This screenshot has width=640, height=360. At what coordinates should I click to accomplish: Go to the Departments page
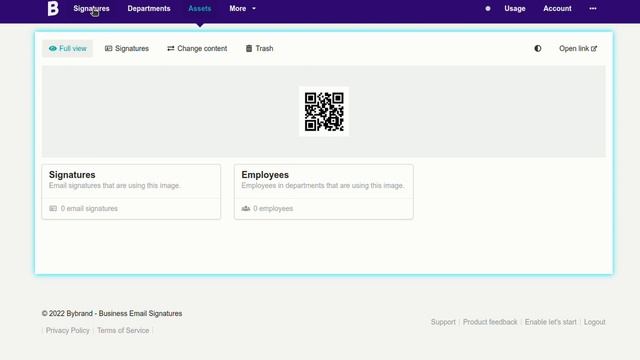coord(149,9)
